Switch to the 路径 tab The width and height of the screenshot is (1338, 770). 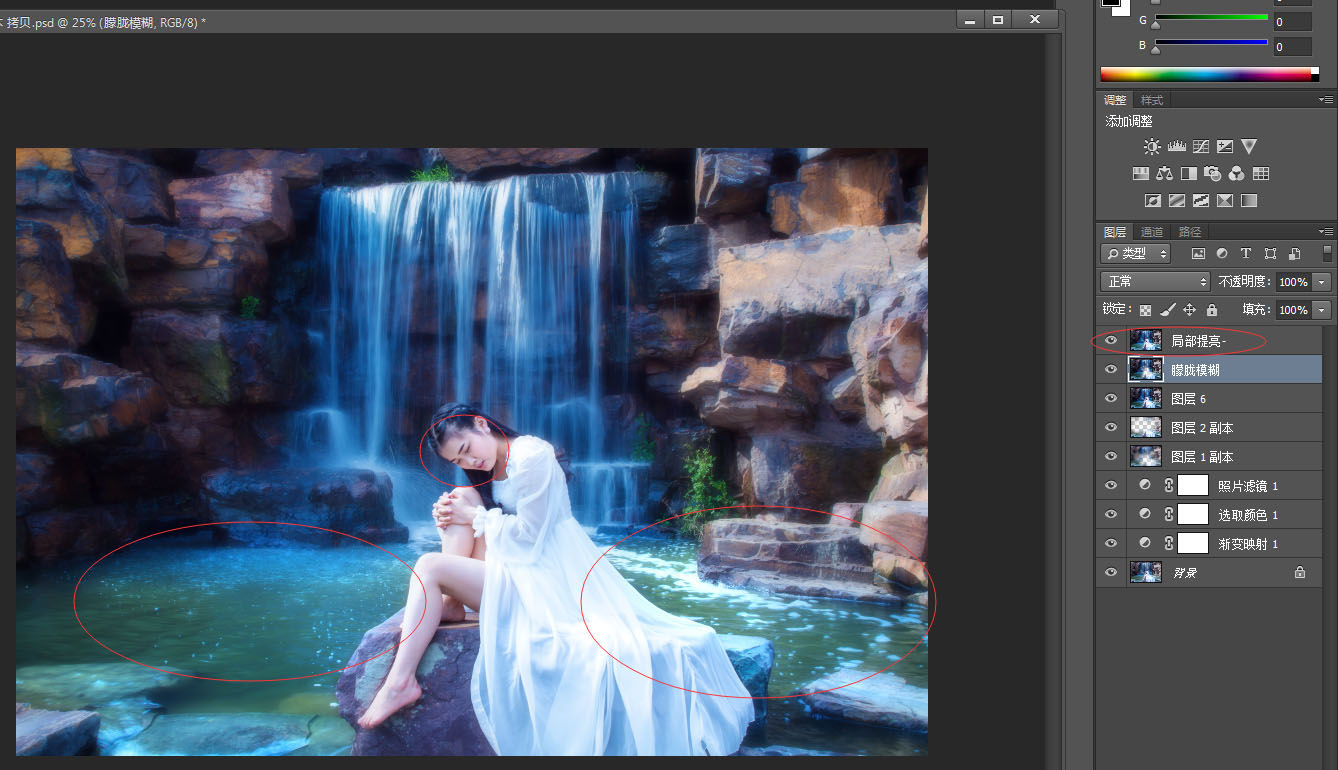point(1190,232)
